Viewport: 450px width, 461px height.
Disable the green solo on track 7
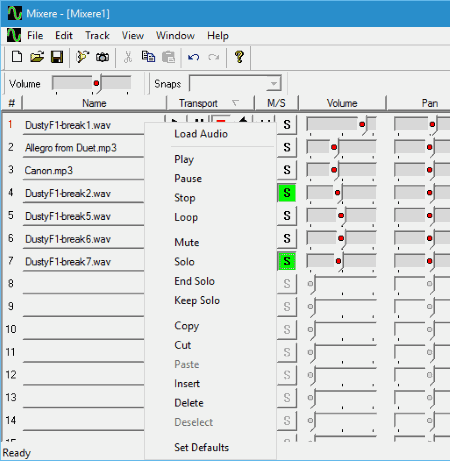coord(287,261)
